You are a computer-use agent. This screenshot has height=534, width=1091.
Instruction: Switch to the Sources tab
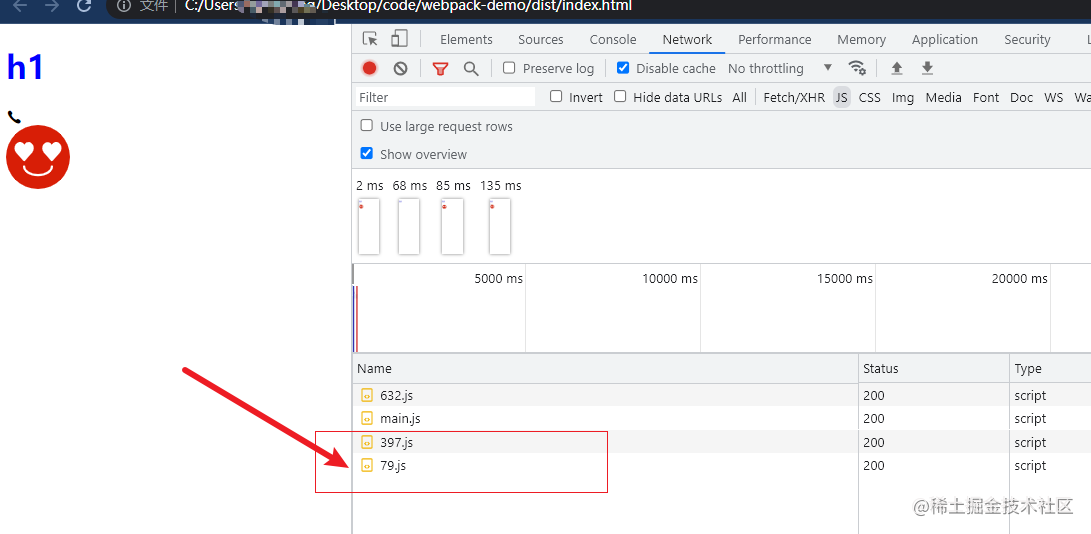(x=541, y=40)
